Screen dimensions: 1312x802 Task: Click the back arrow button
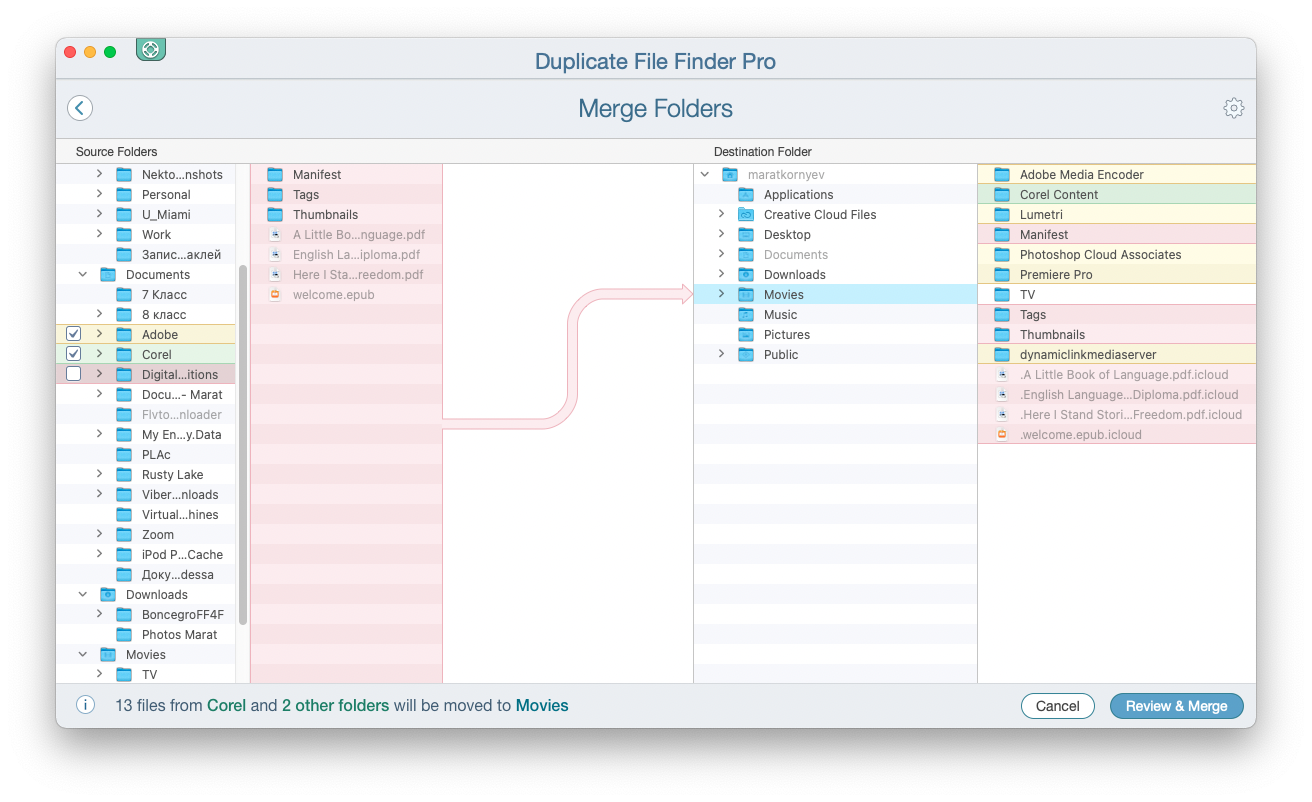[x=80, y=108]
